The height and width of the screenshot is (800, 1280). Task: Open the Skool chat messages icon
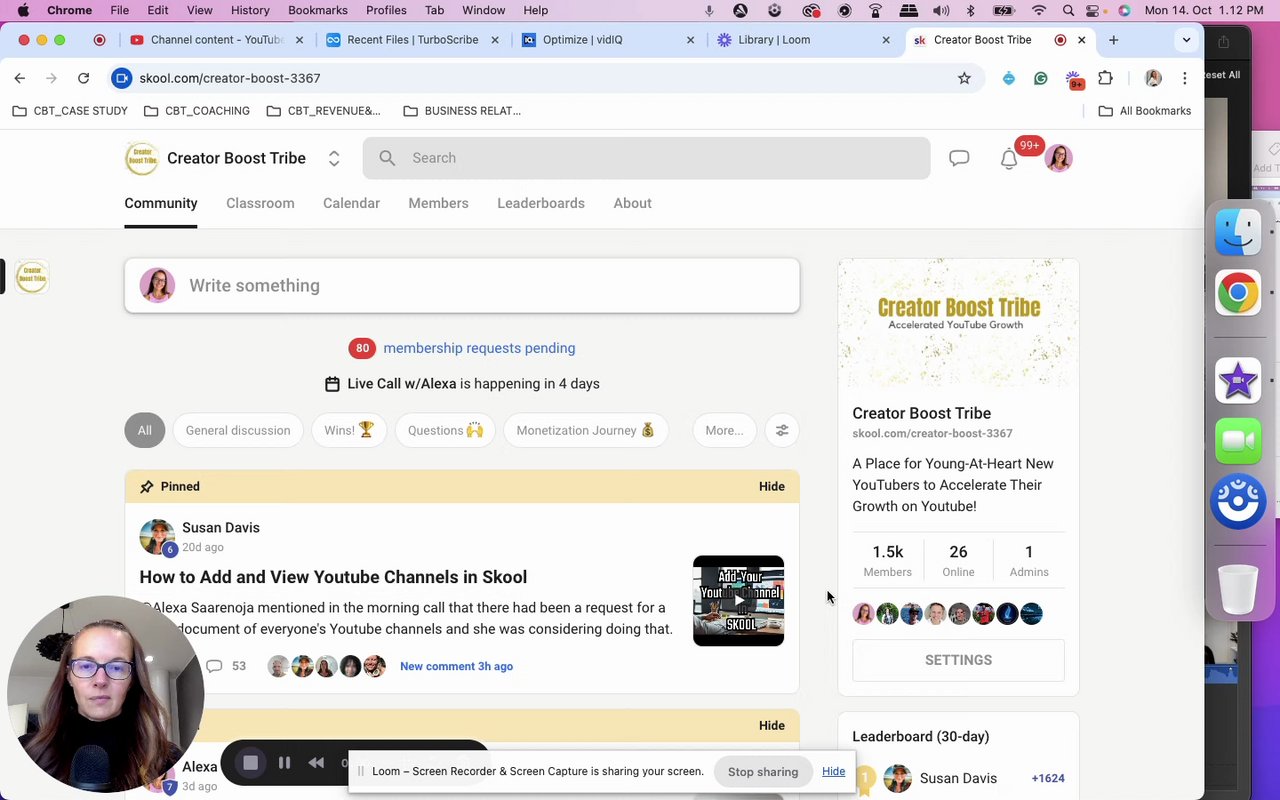[x=959, y=158]
